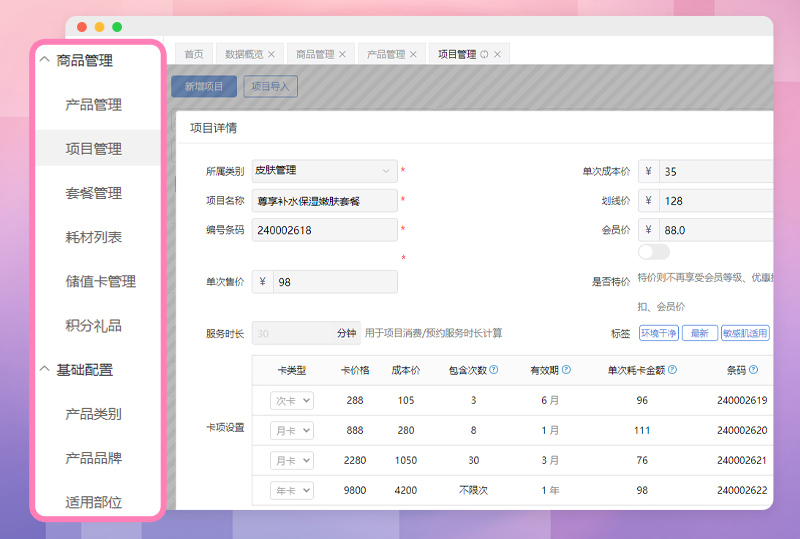The height and width of the screenshot is (539, 800).
Task: Open 套餐管理 in the sidebar
Action: [x=94, y=193]
